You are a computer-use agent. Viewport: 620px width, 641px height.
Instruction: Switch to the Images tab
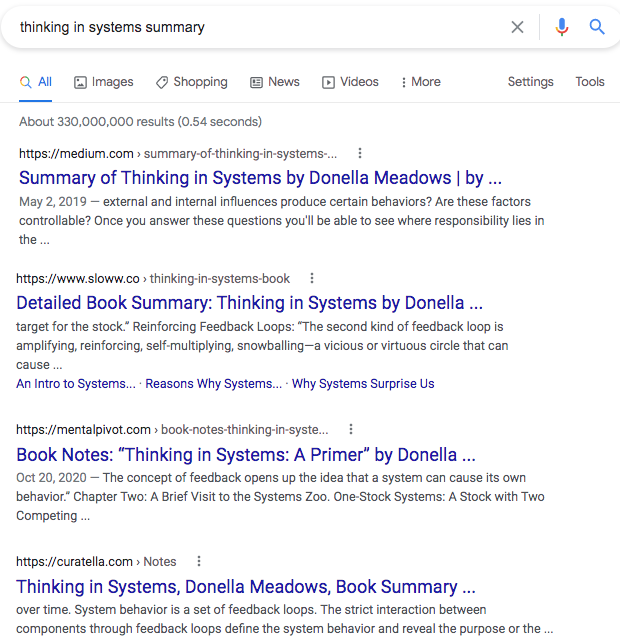pyautogui.click(x=103, y=82)
